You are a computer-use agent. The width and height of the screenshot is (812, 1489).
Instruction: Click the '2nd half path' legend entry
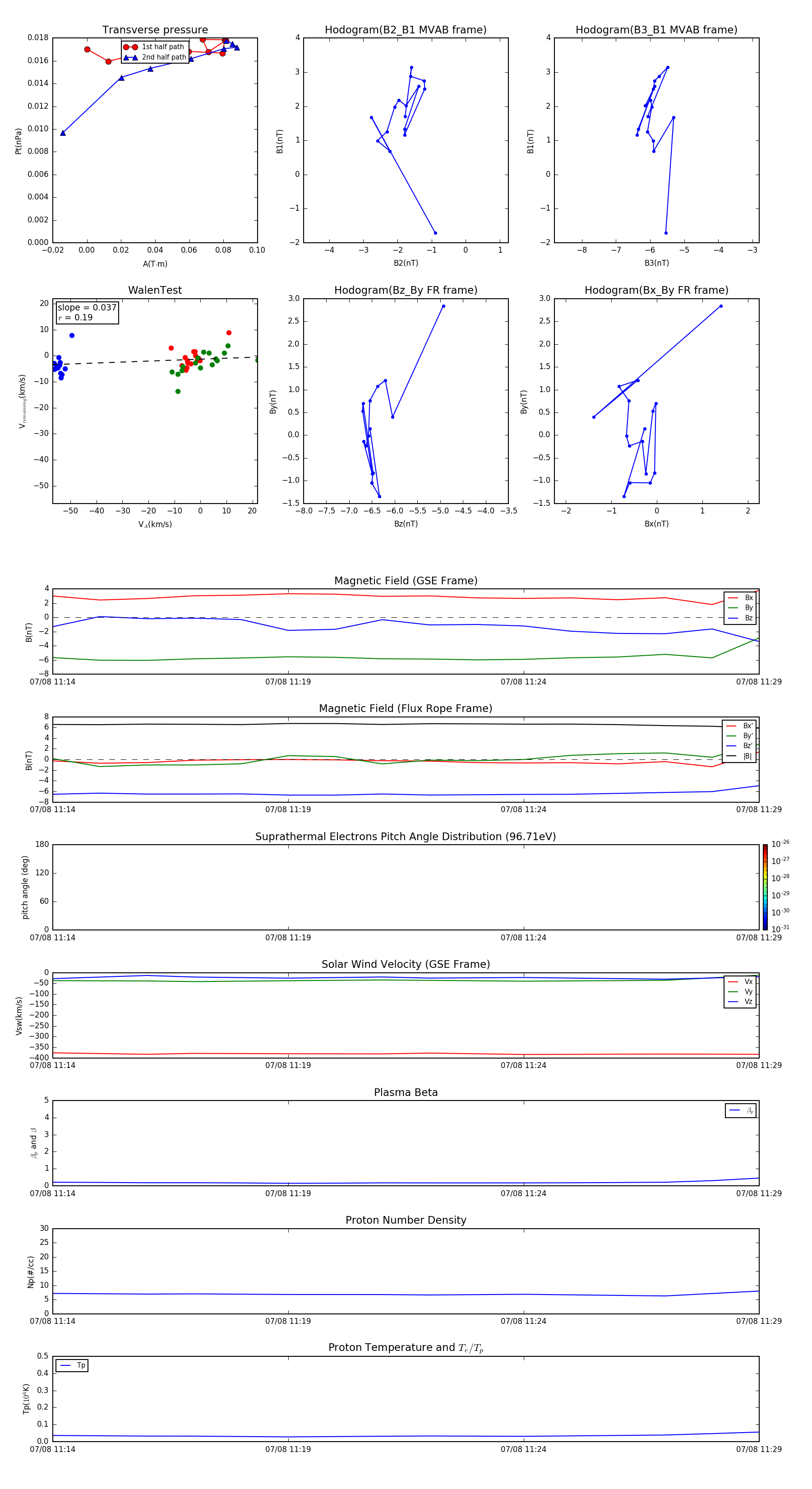pyautogui.click(x=155, y=57)
